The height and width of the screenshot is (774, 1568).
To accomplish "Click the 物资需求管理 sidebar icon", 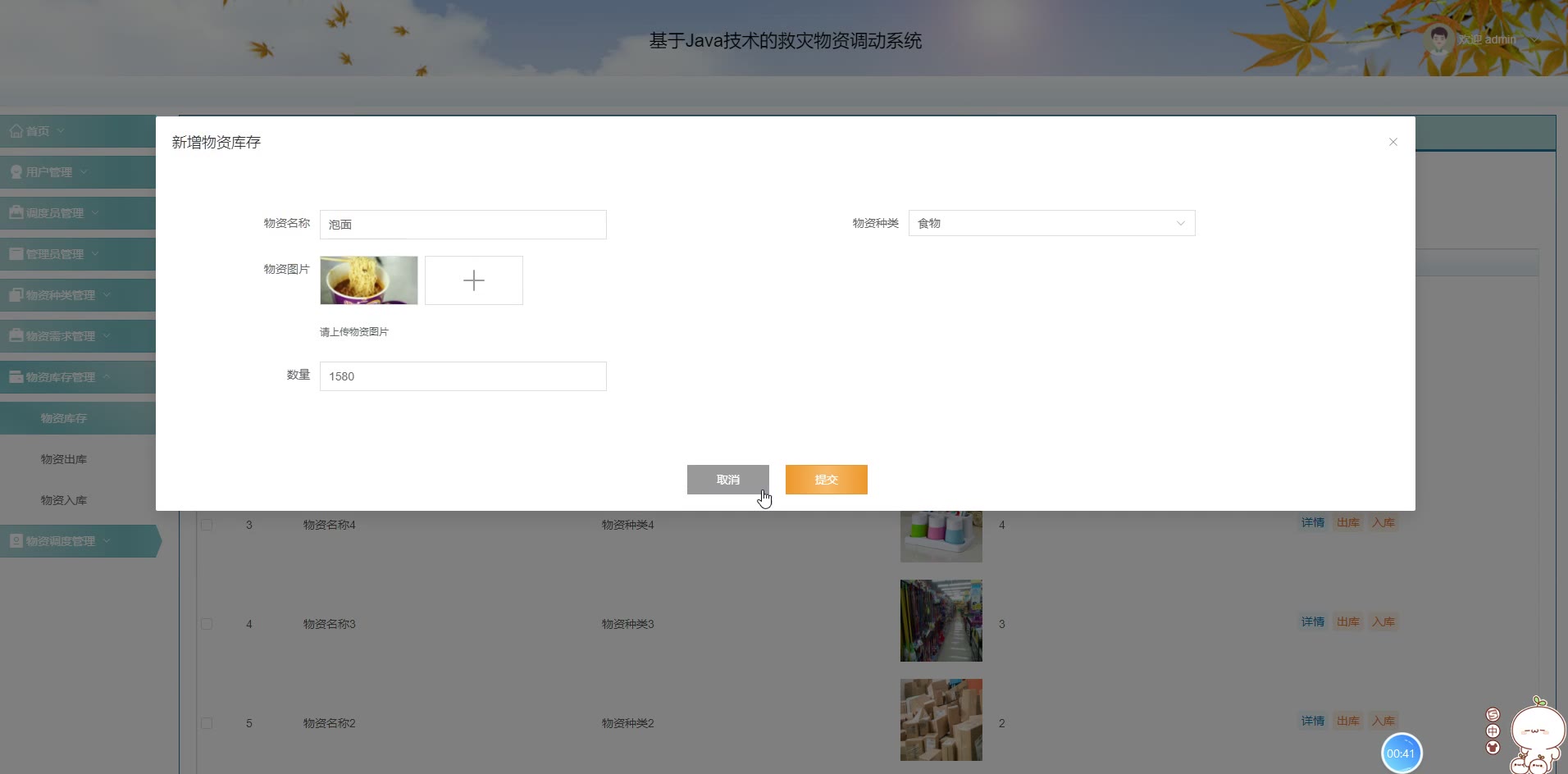I will tap(16, 336).
